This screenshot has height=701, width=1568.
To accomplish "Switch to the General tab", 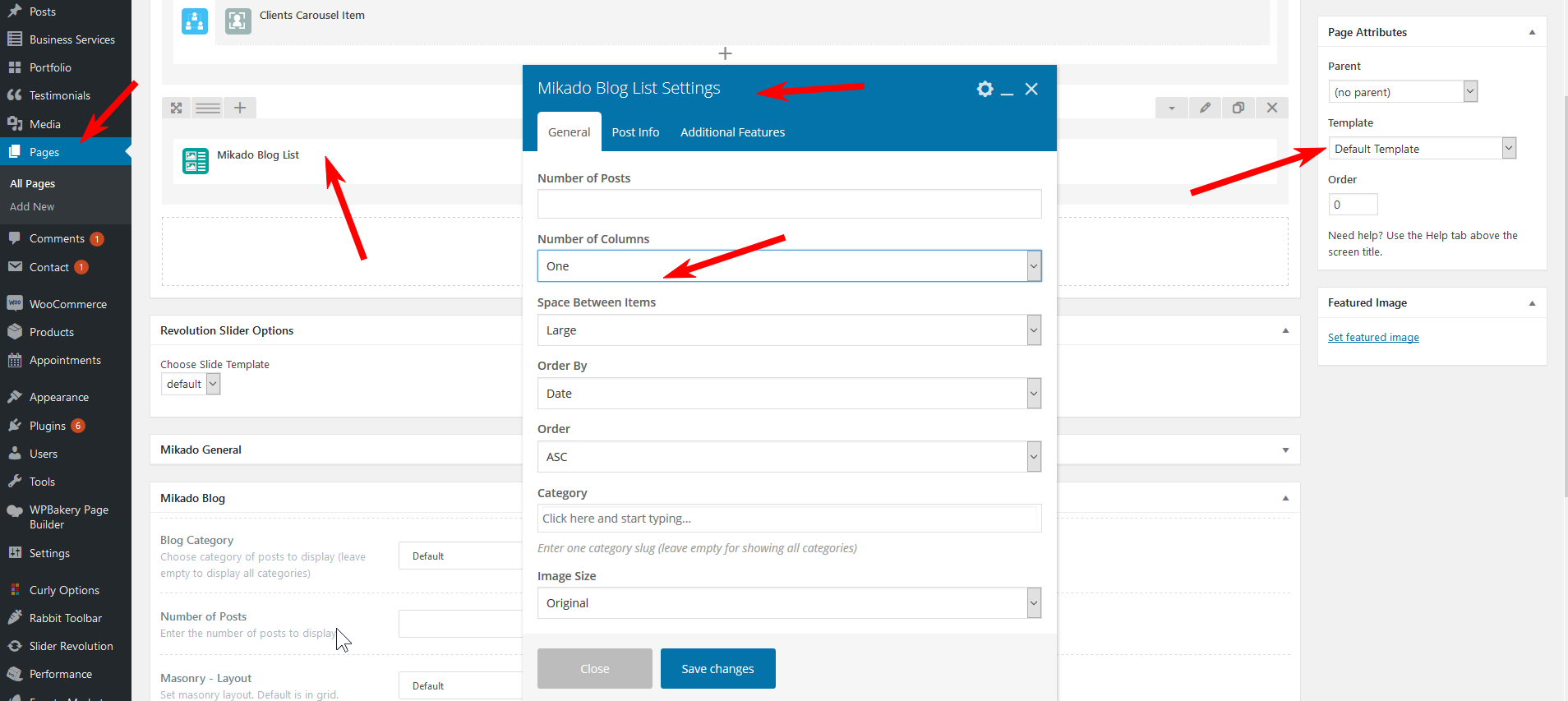I will (x=570, y=132).
